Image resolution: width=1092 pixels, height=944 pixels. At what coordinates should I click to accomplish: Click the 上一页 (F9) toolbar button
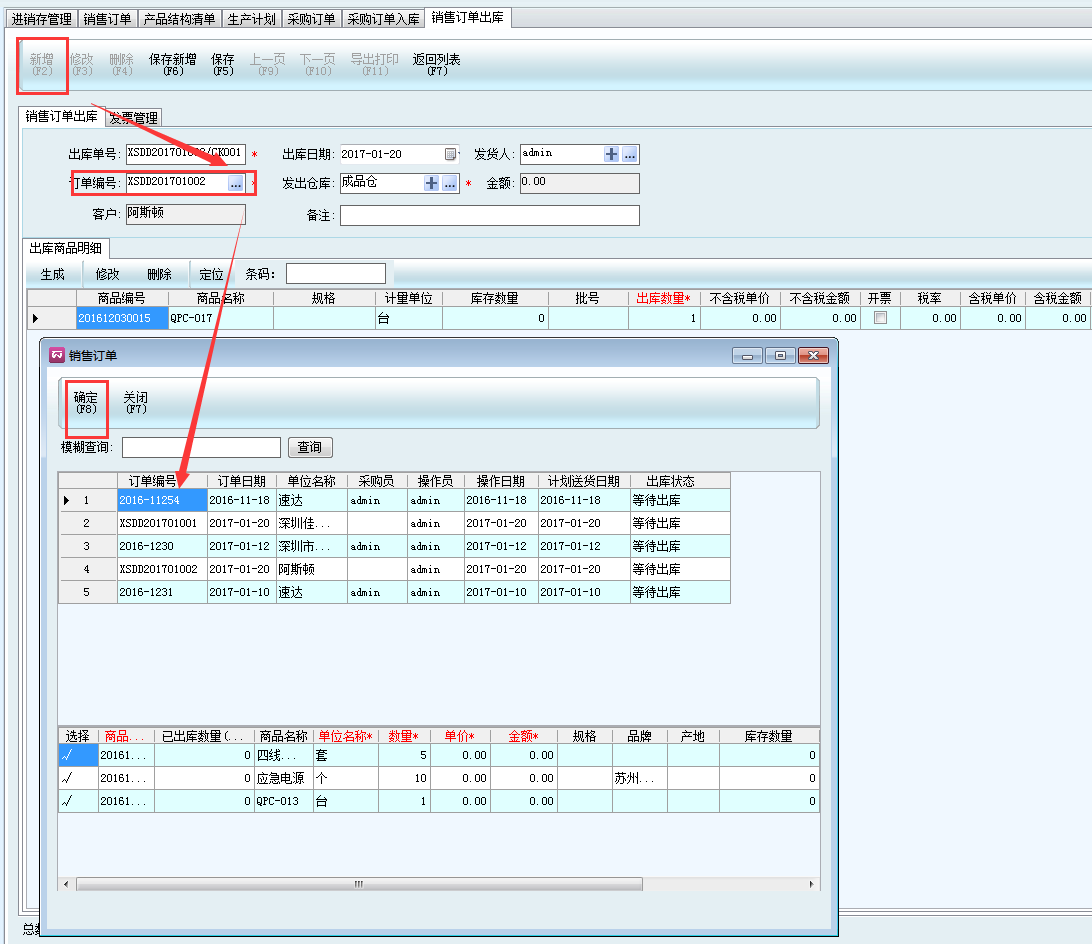click(268, 64)
